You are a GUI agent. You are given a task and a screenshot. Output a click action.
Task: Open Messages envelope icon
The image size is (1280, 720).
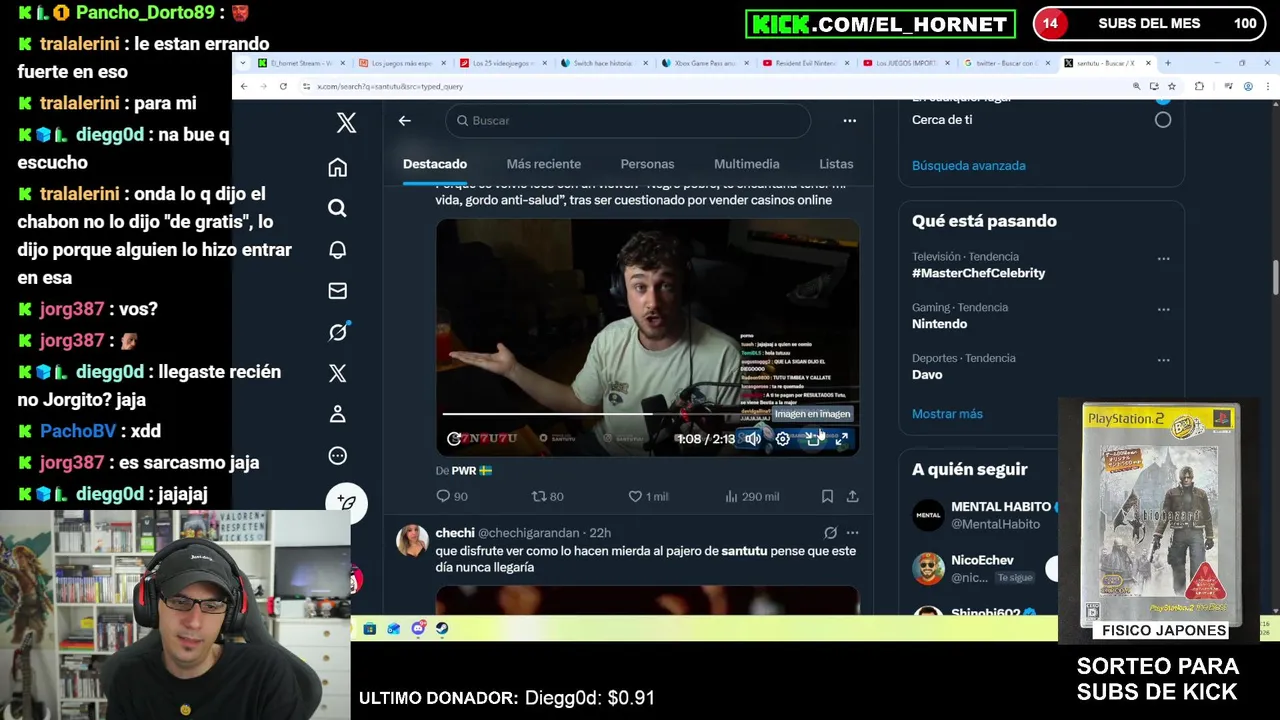tap(338, 291)
